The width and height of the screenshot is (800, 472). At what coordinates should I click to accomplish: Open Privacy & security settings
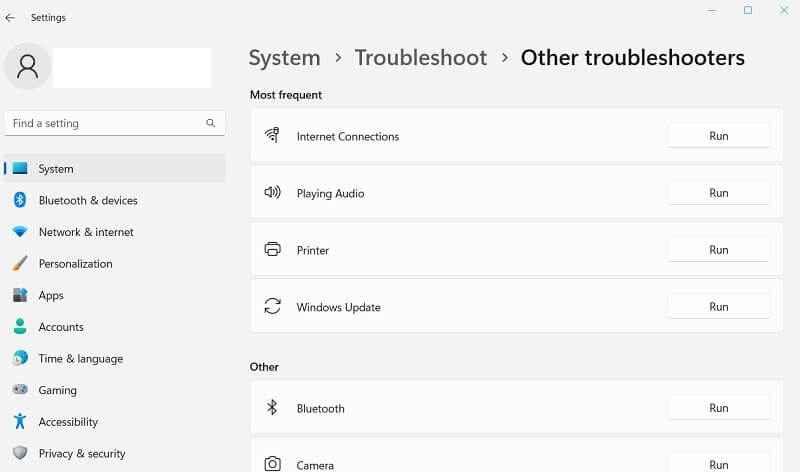(115, 453)
